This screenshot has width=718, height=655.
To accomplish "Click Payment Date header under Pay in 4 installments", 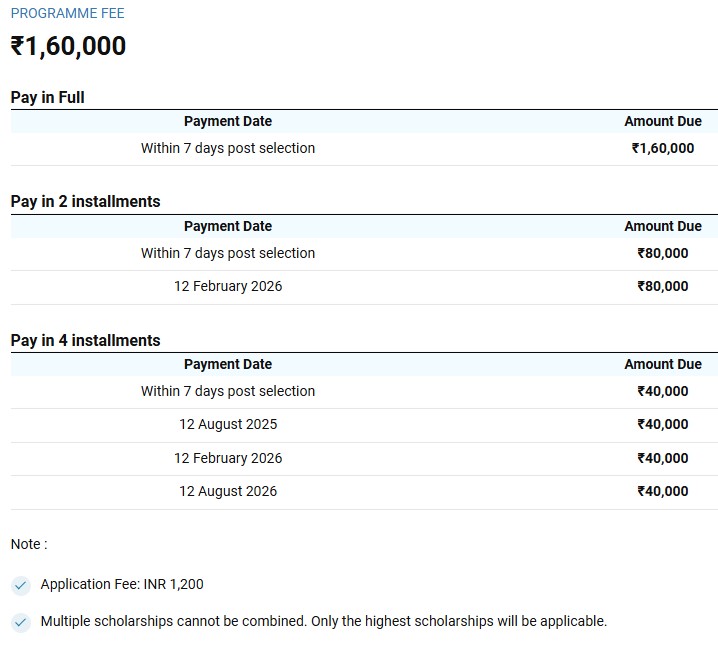I will [x=228, y=364].
